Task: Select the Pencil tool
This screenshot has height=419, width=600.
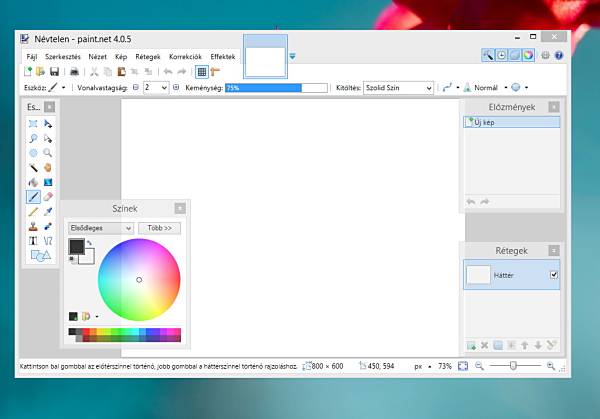Action: click(x=33, y=212)
